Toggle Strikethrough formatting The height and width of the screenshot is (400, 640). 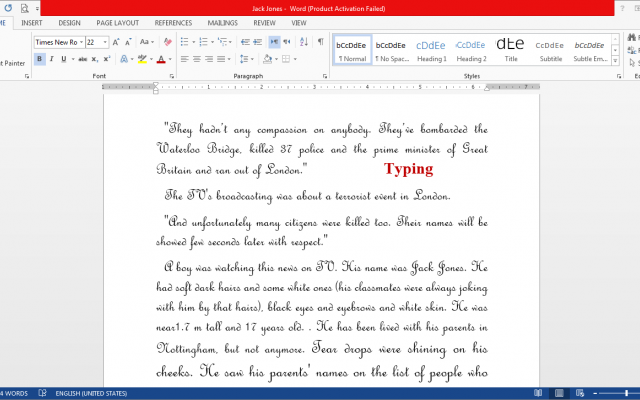point(83,59)
